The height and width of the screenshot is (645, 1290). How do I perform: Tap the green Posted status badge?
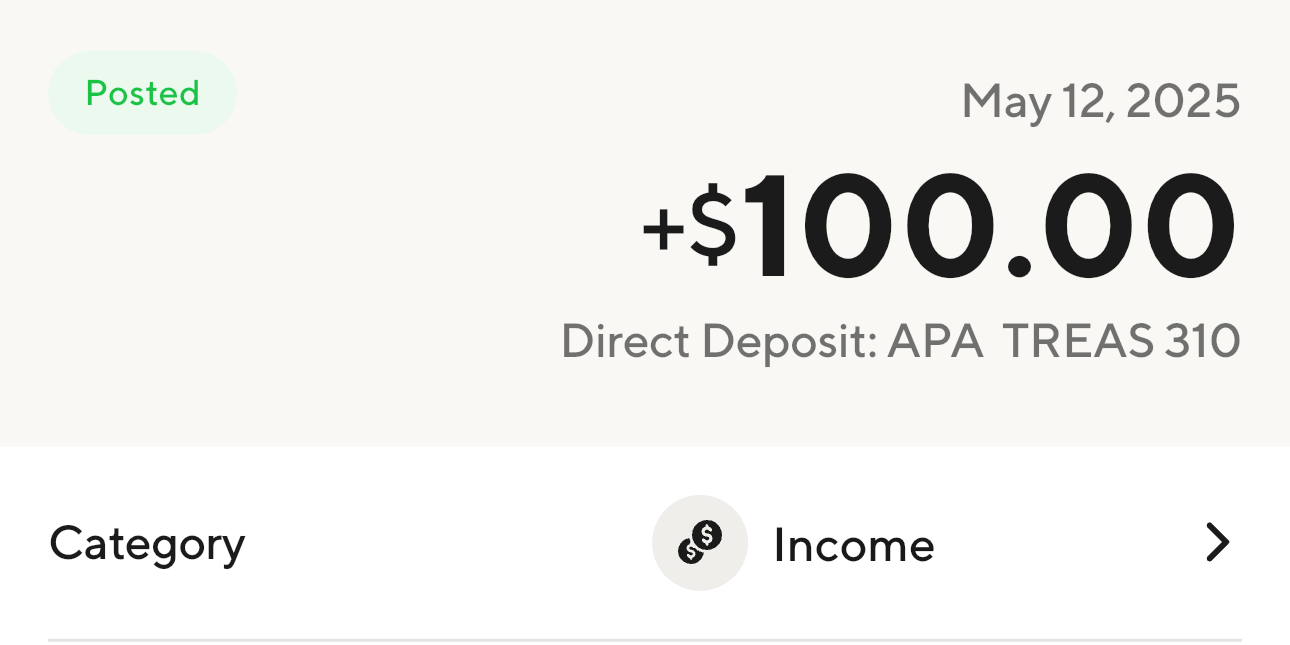142,93
